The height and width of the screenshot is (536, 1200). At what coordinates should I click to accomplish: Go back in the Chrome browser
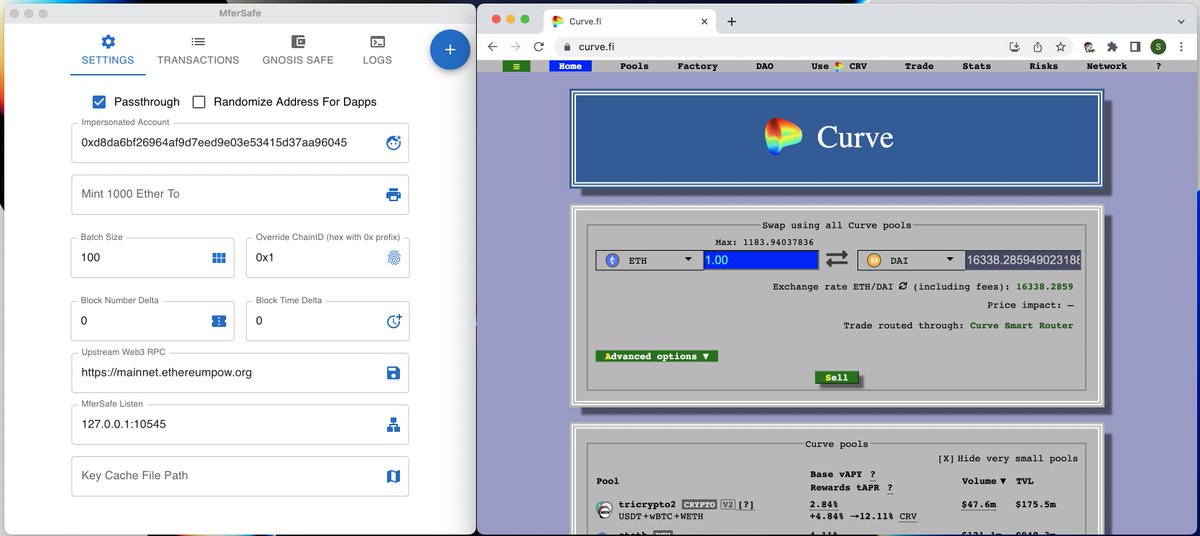click(492, 46)
